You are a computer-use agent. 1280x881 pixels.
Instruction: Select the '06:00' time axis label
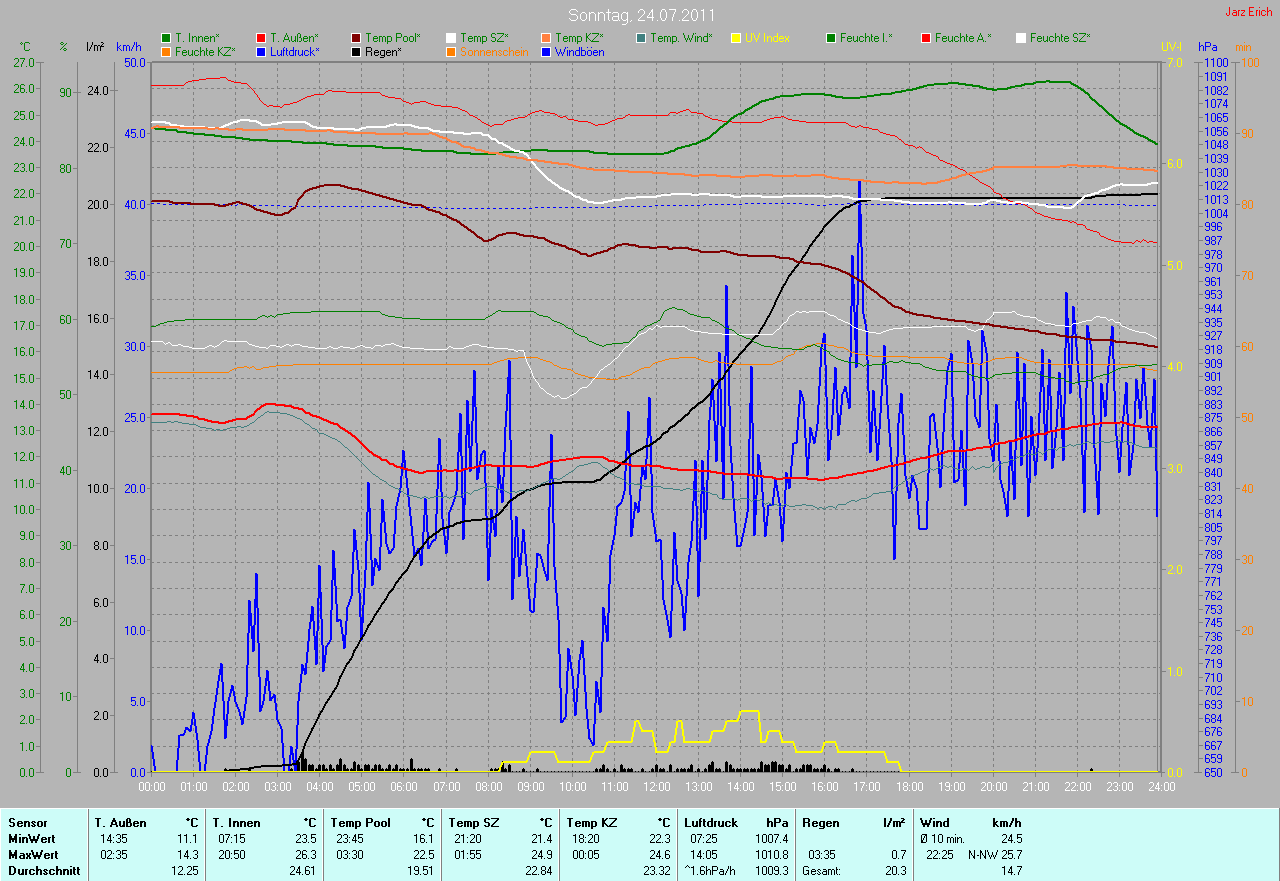[404, 787]
